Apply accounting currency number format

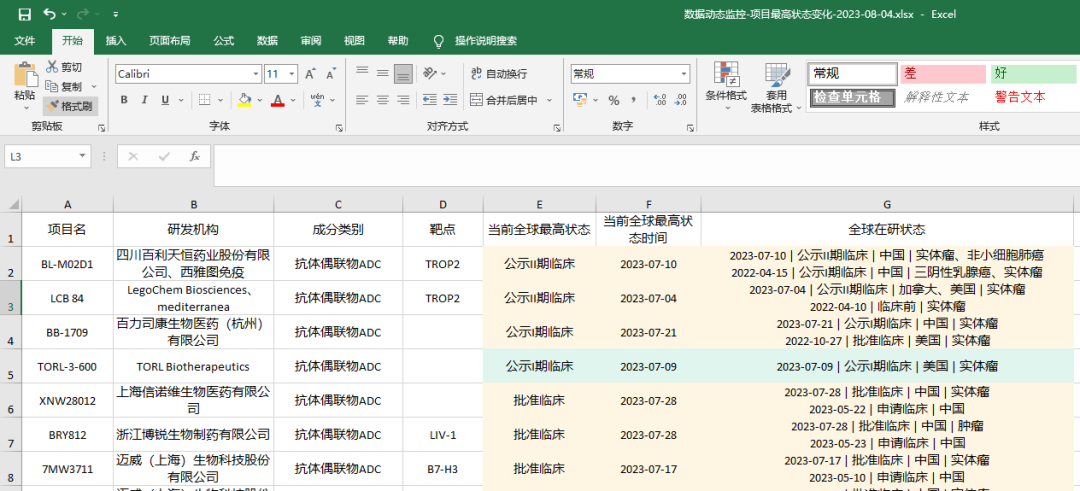[x=580, y=100]
